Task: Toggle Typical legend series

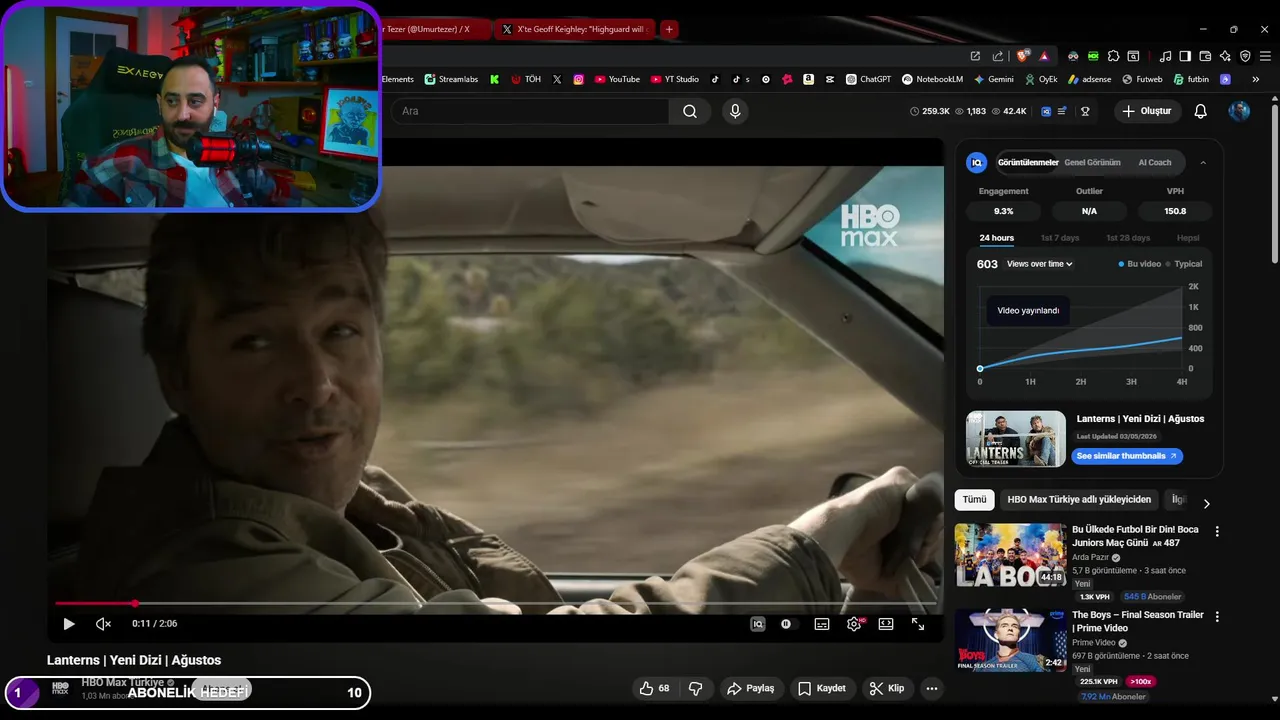Action: click(1184, 264)
